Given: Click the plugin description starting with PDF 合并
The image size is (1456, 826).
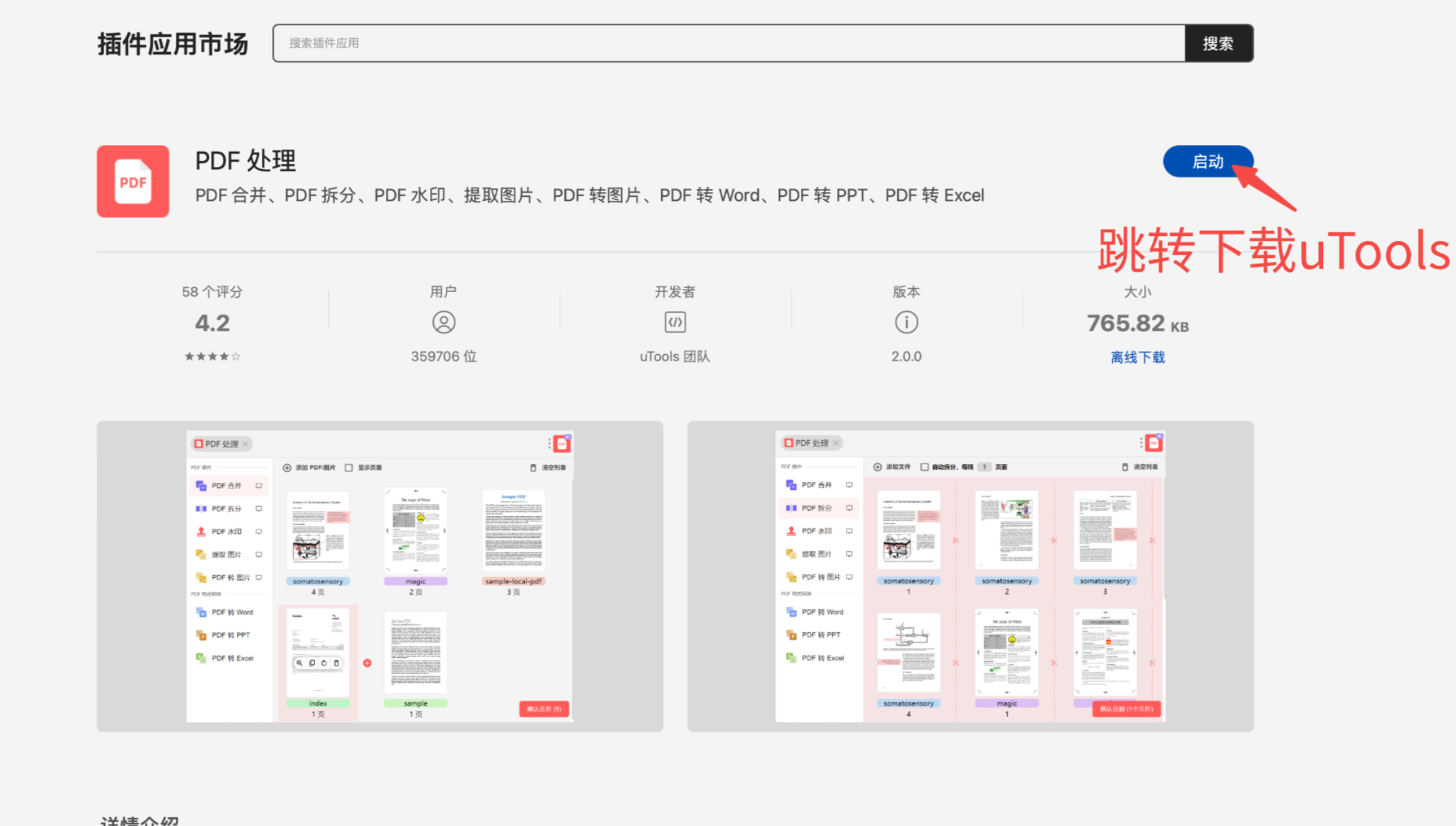Looking at the screenshot, I should pos(590,196).
